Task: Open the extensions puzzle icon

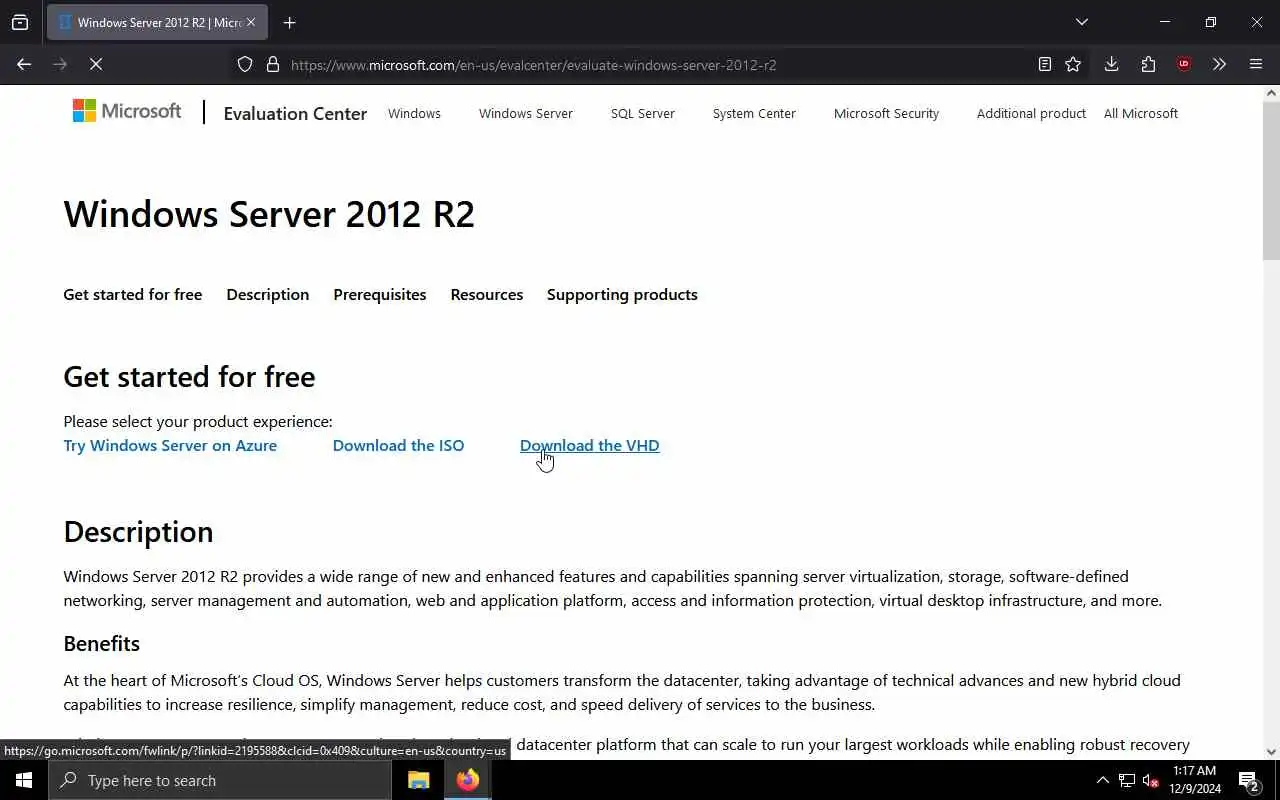Action: click(x=1148, y=64)
